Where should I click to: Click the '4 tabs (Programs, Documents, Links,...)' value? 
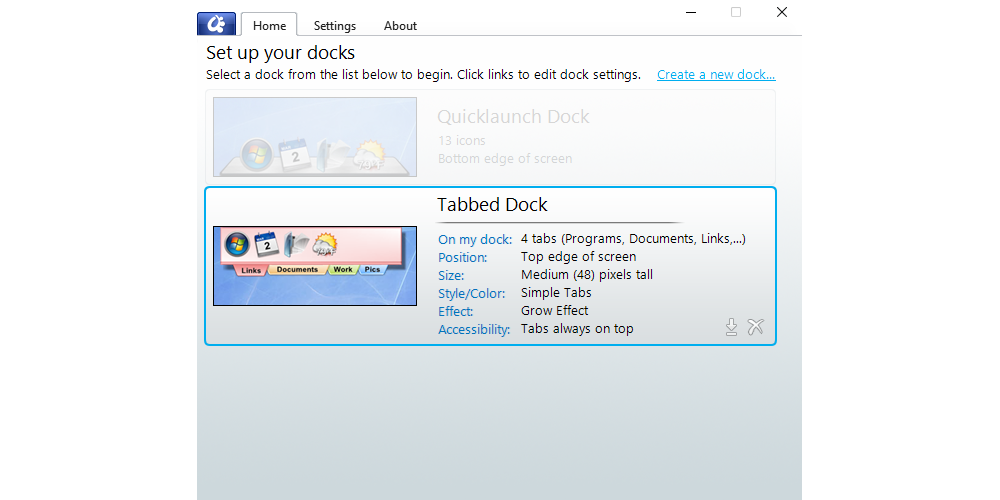tap(633, 239)
